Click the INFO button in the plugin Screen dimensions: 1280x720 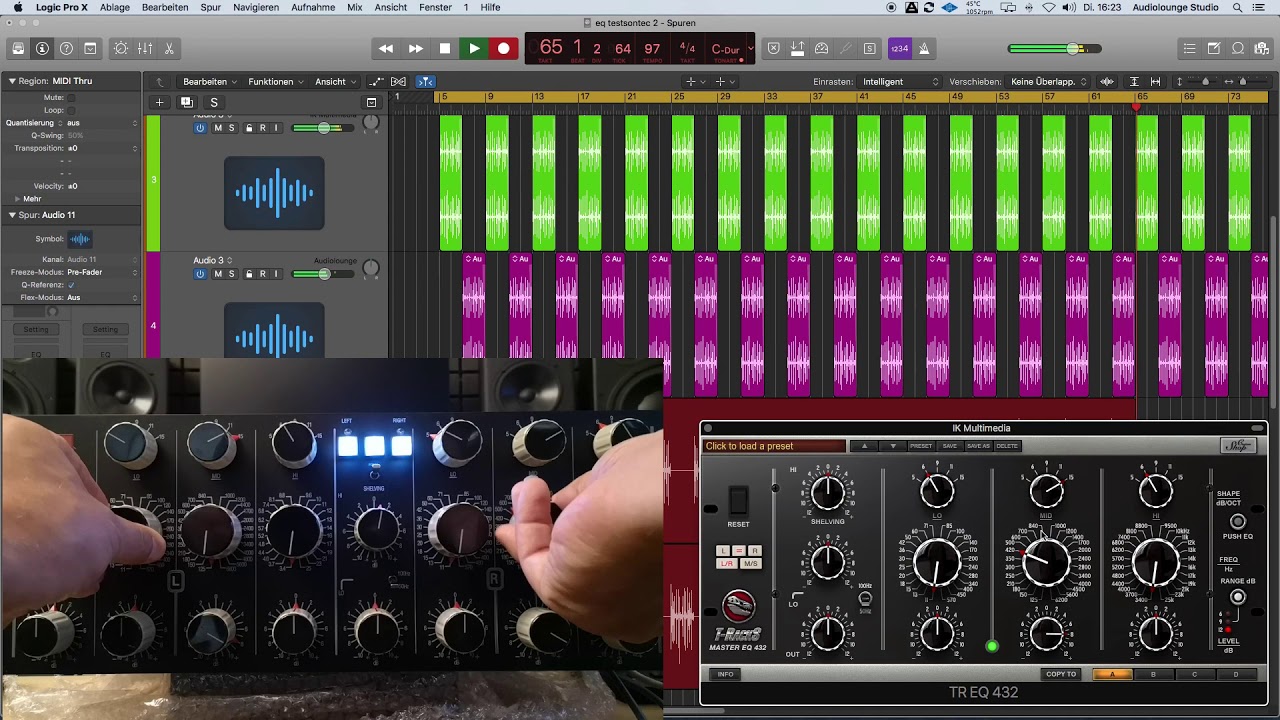point(725,674)
